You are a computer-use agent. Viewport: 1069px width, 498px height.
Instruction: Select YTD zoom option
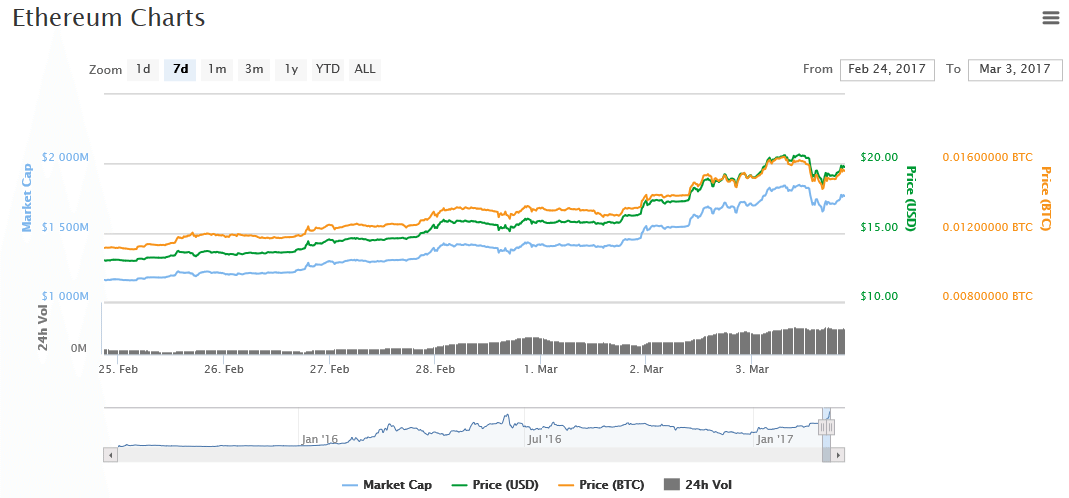pos(328,69)
